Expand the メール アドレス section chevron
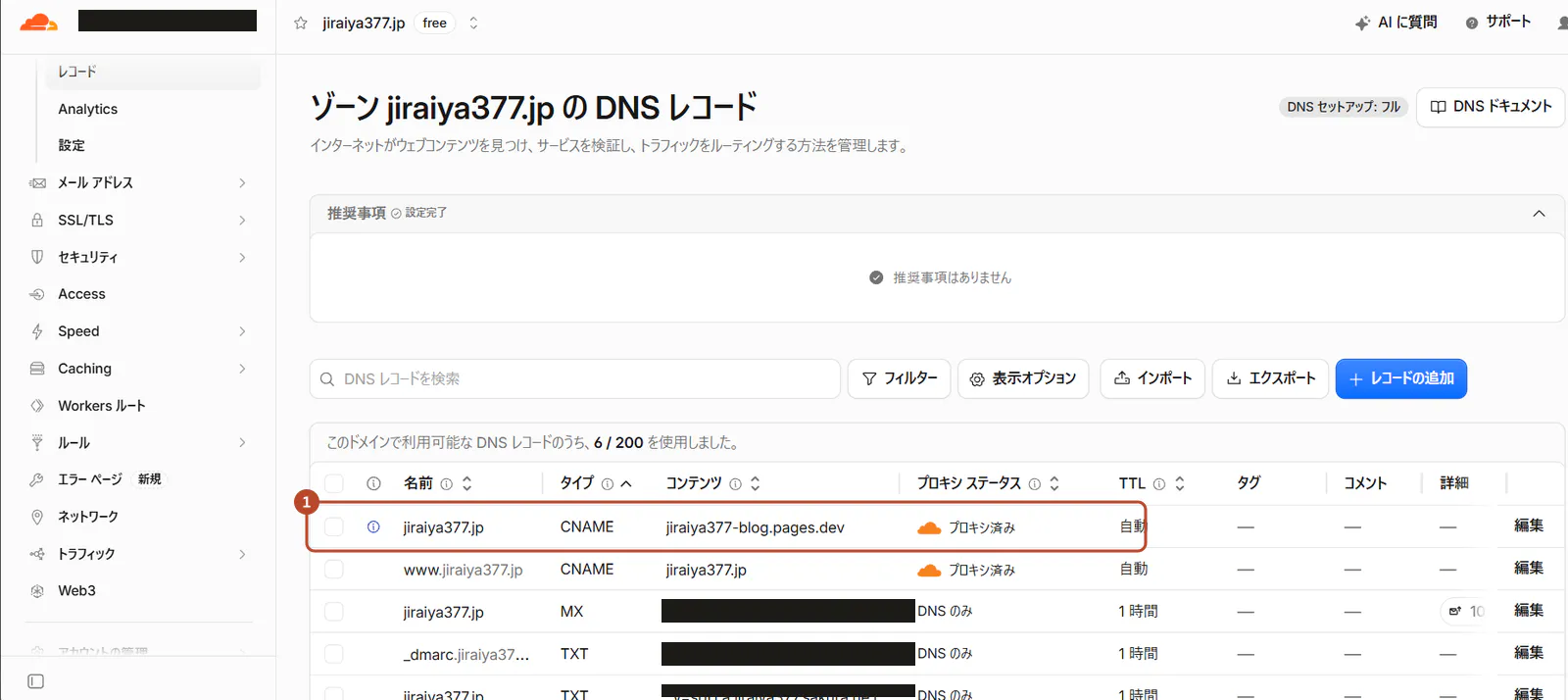Viewport: 1568px width, 700px height. pos(242,182)
